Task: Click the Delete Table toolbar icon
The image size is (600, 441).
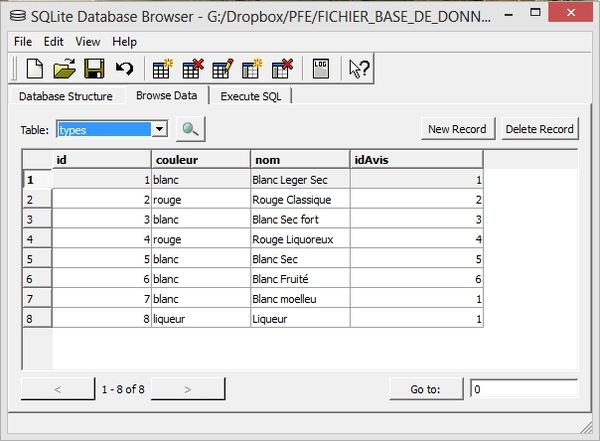Action: pyautogui.click(x=192, y=68)
